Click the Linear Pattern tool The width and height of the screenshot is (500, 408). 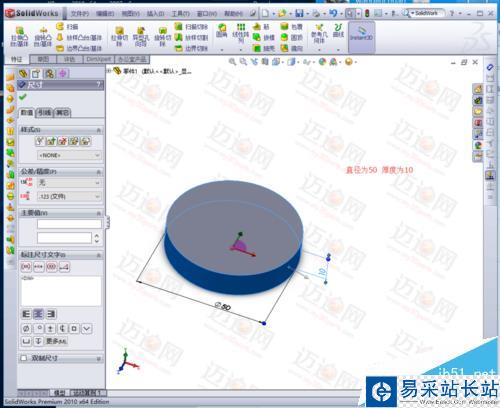click(240, 33)
